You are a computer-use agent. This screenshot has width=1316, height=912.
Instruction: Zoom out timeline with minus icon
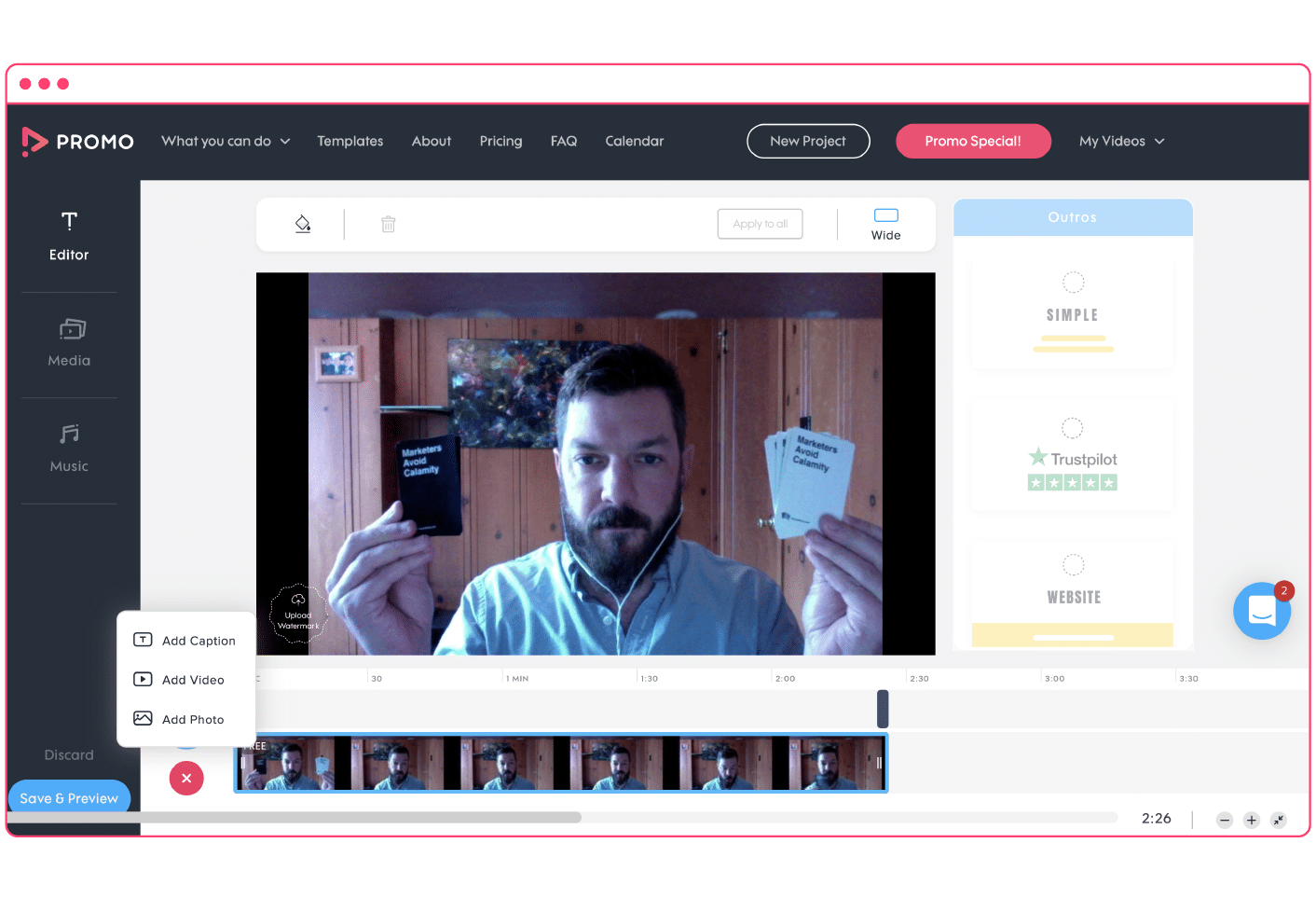point(1225,820)
